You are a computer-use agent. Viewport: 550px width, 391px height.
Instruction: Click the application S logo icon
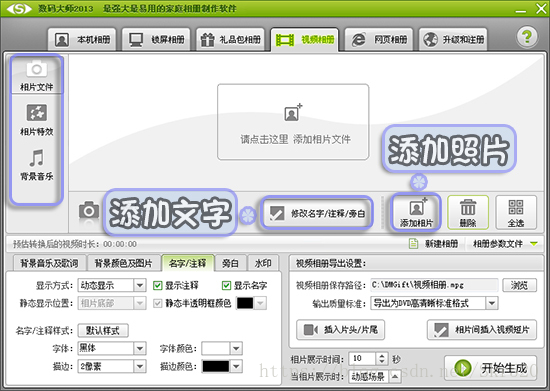tap(19, 9)
